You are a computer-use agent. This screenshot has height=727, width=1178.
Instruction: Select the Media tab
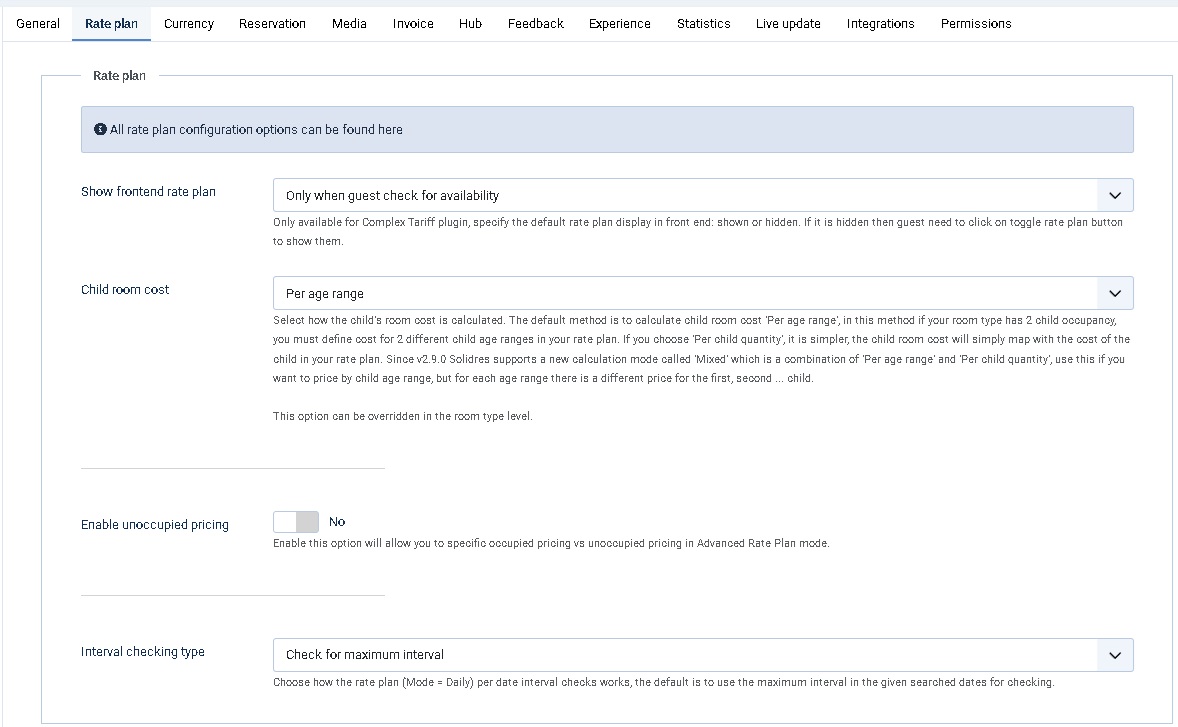[x=349, y=23]
